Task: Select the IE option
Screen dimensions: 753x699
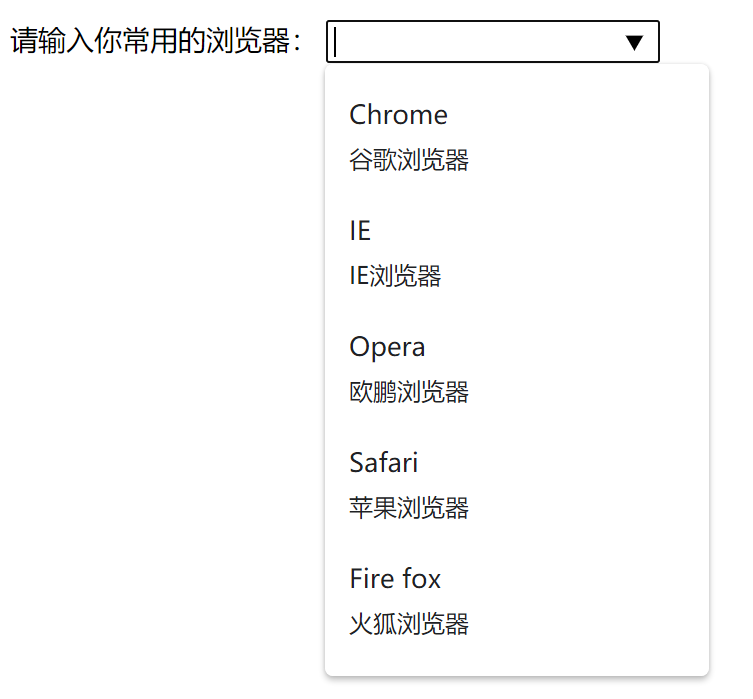Action: [x=360, y=230]
